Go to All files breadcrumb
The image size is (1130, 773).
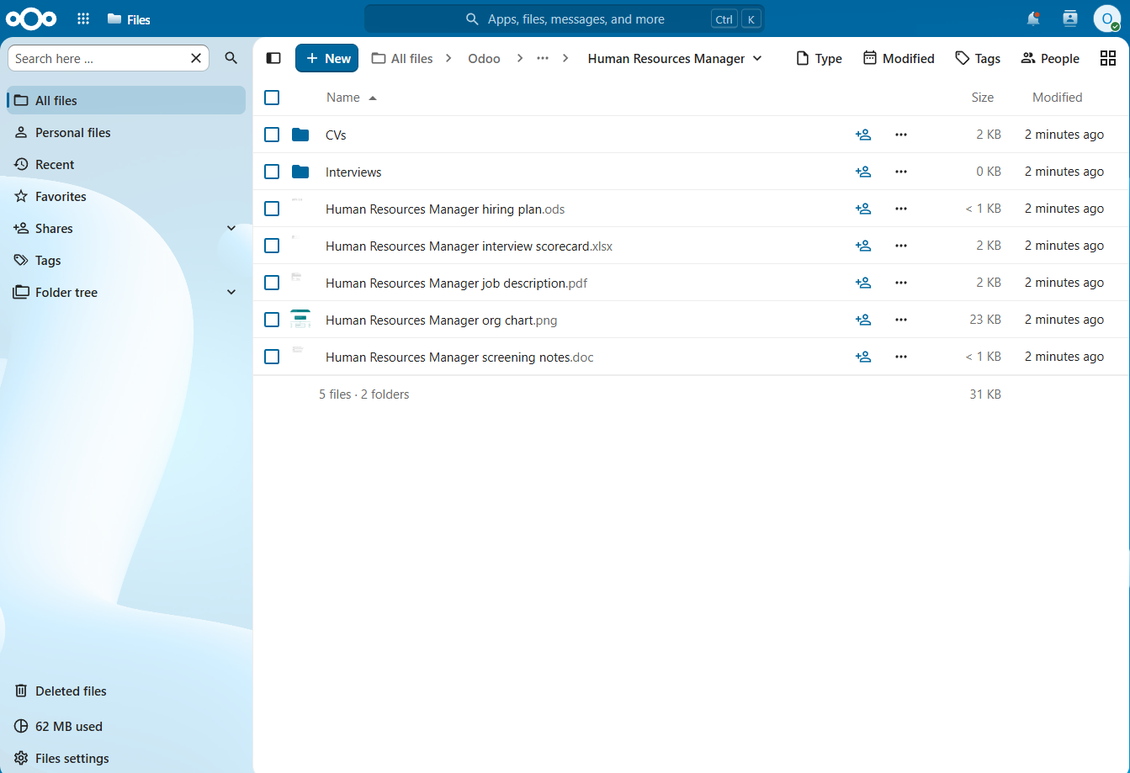click(402, 58)
